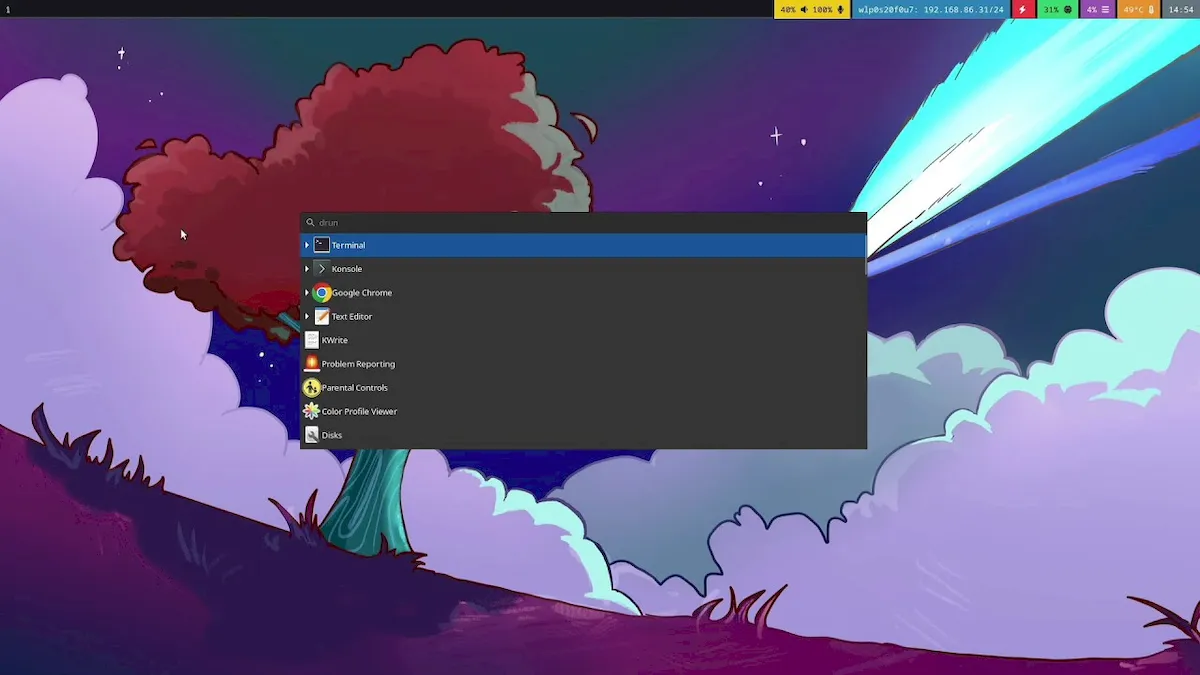Image resolution: width=1200 pixels, height=675 pixels.
Task: Open Color Profile Viewer entry
Action: pos(582,411)
